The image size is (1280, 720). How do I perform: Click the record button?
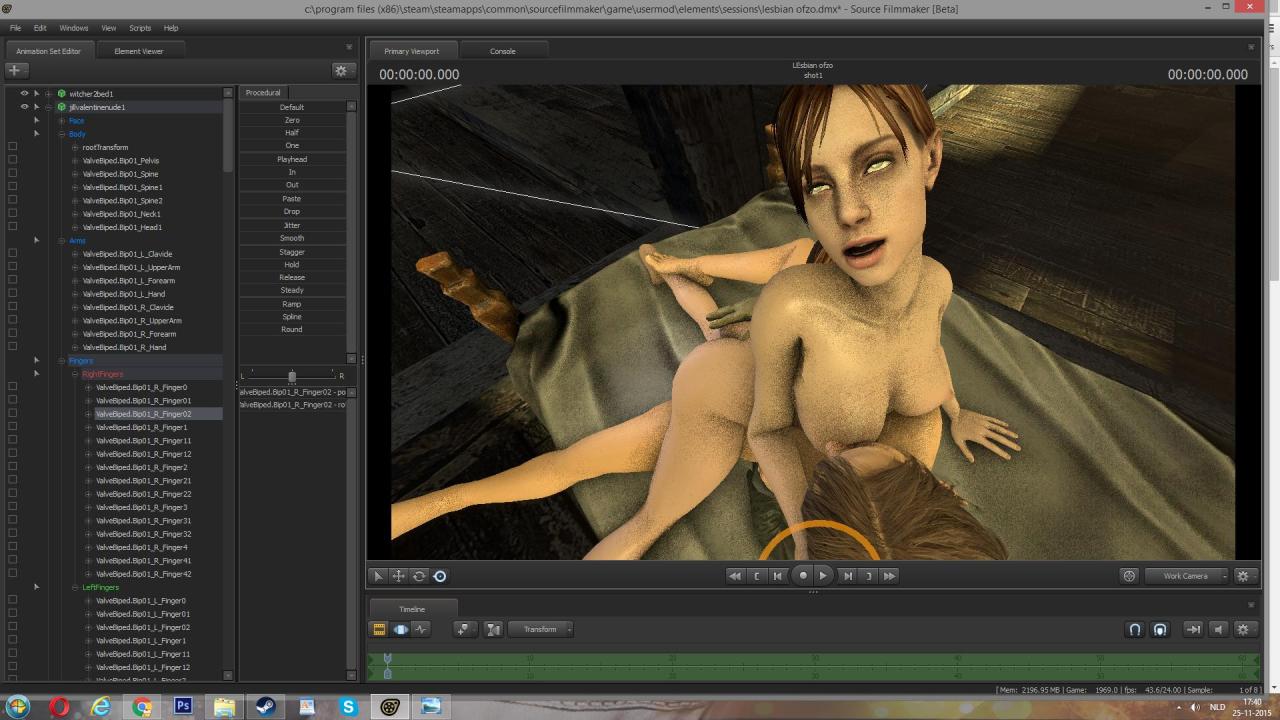802,576
